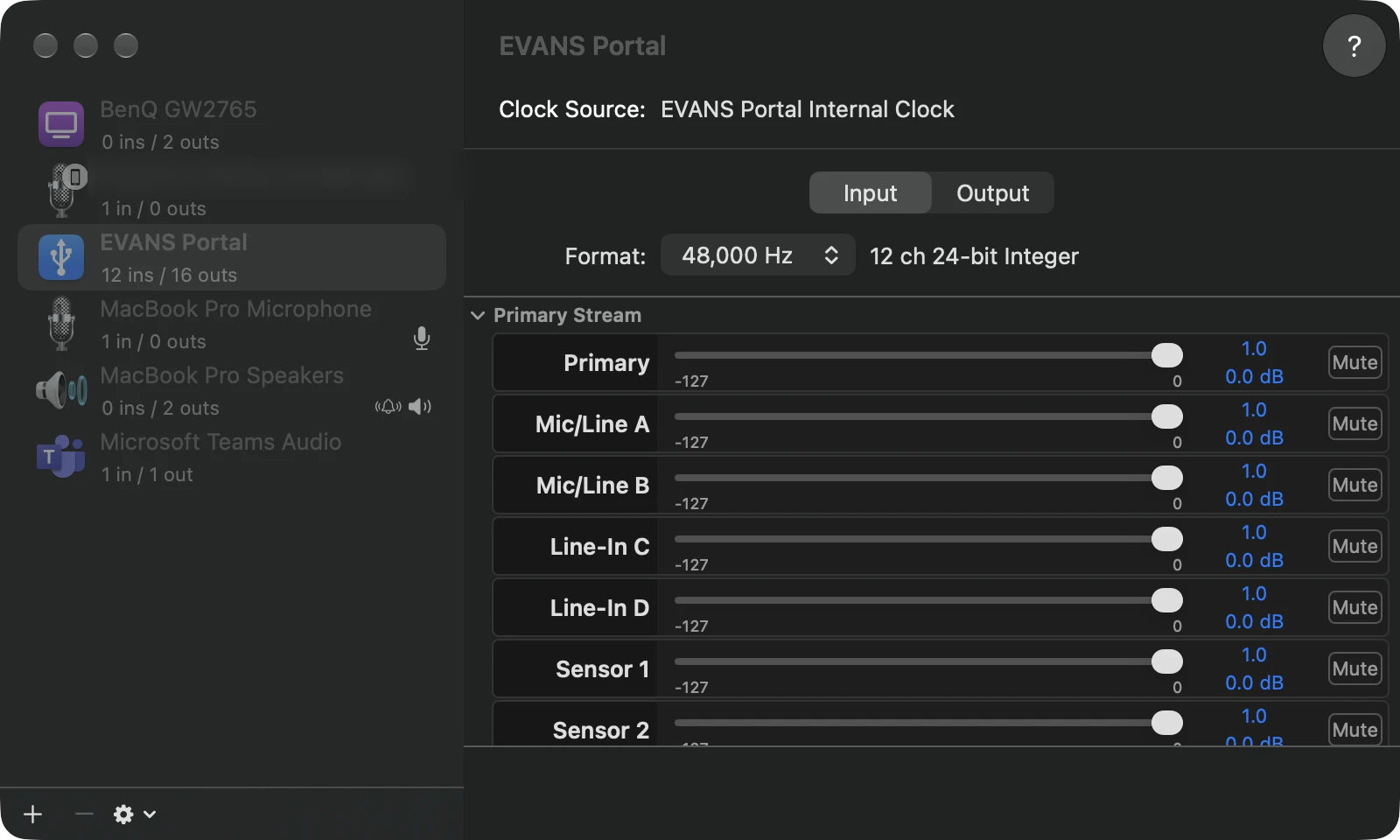Mute the Mic/Line A channel
The width and height of the screenshot is (1400, 840).
(1354, 423)
